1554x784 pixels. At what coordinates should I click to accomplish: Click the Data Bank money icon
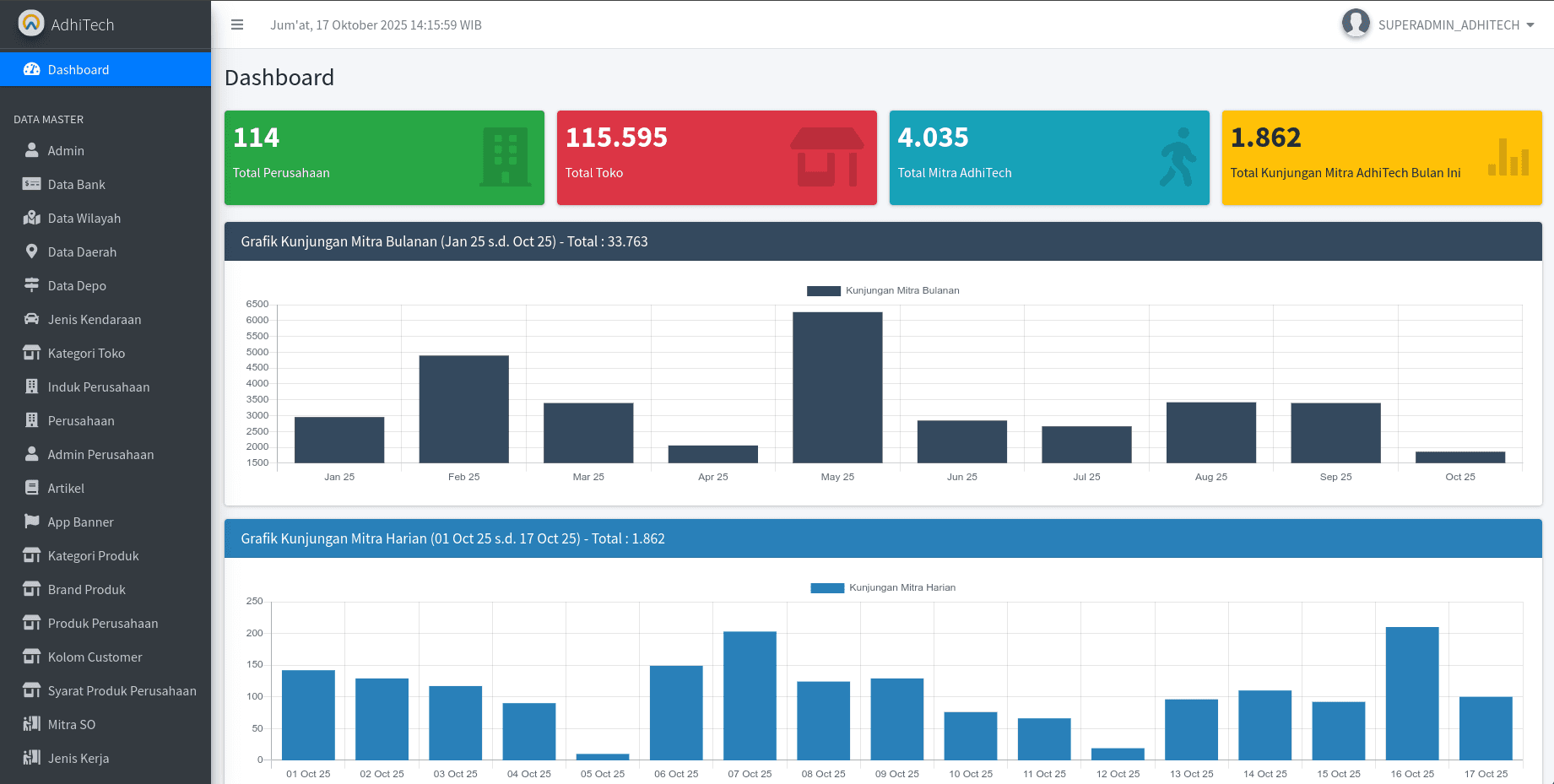coord(32,184)
